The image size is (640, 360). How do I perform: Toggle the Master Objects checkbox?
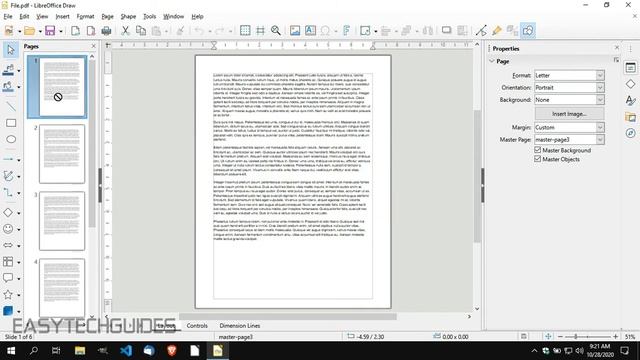[x=538, y=159]
